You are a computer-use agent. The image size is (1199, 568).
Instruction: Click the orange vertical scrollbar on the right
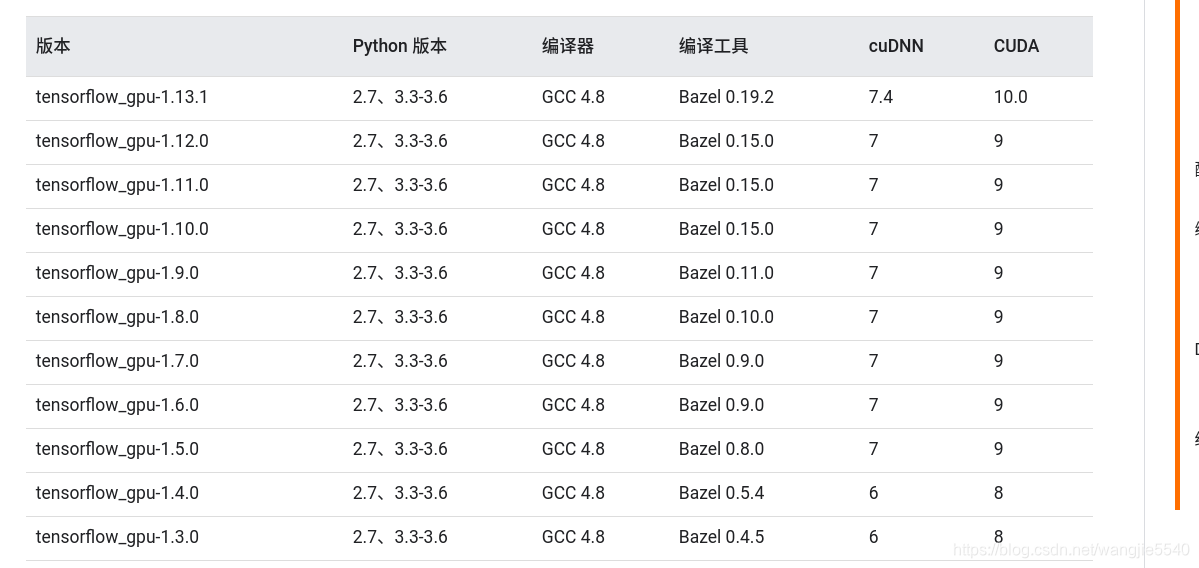1178,255
